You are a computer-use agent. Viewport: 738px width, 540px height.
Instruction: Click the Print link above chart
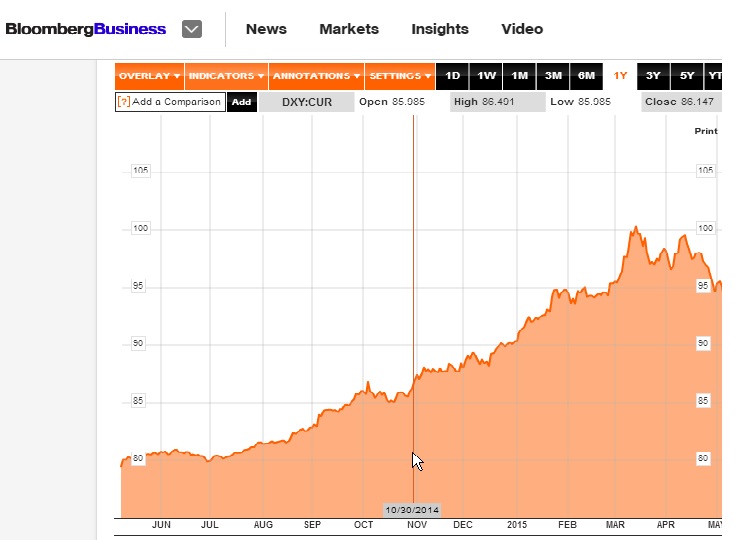tap(706, 131)
